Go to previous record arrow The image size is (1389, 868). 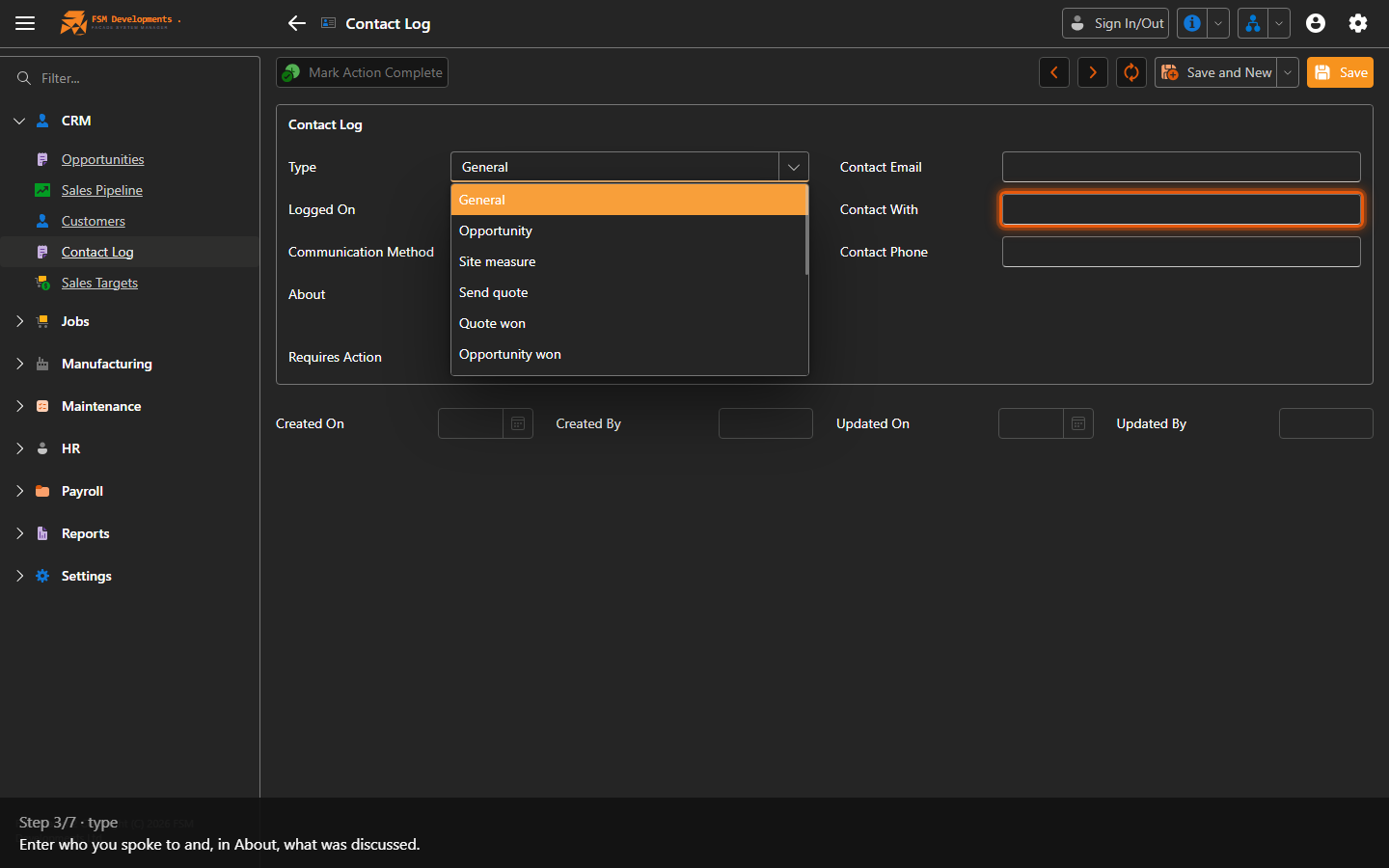pos(1054,72)
